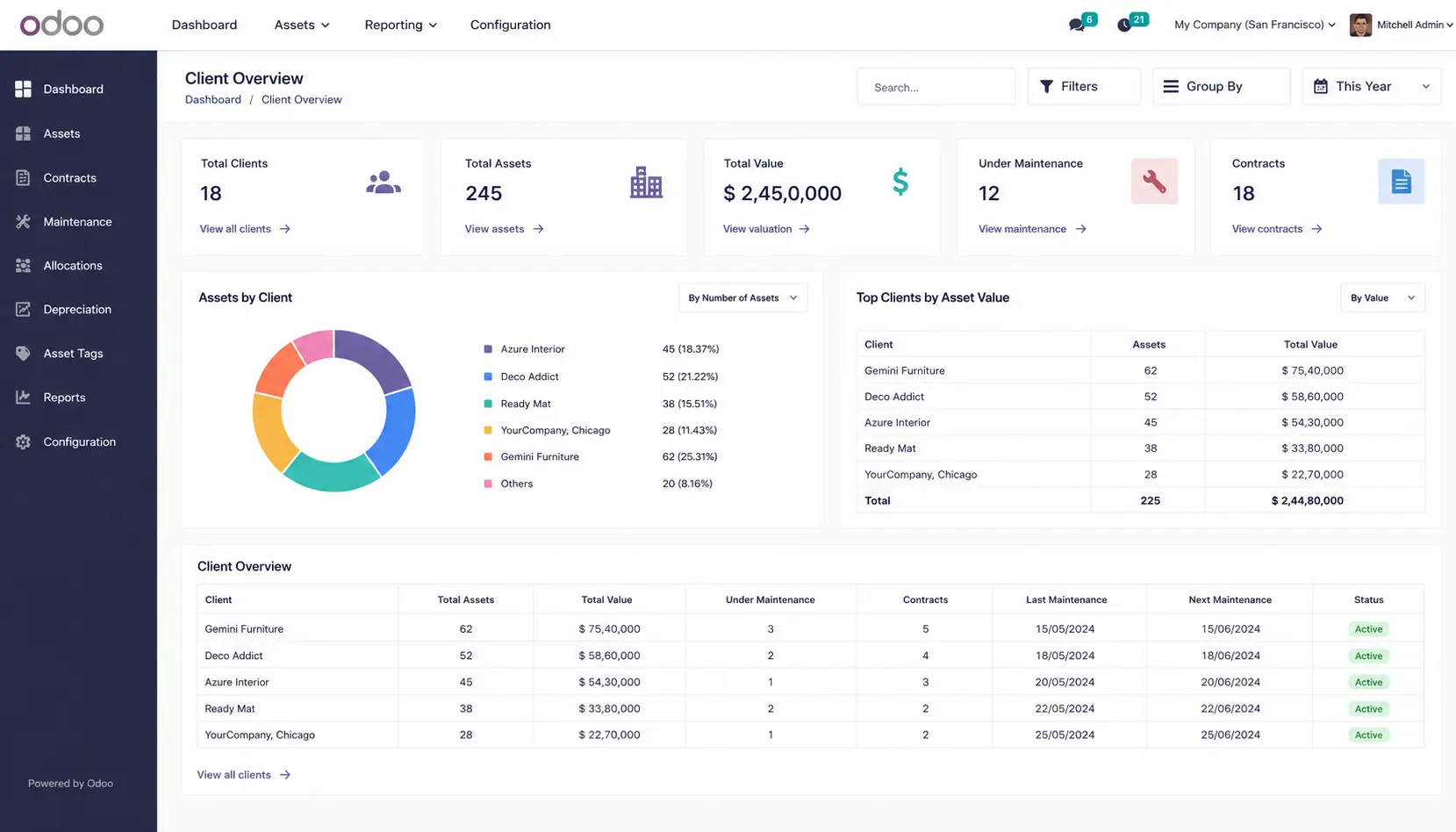The image size is (1456, 832).
Task: Expand the Assets top menu
Action: point(301,25)
